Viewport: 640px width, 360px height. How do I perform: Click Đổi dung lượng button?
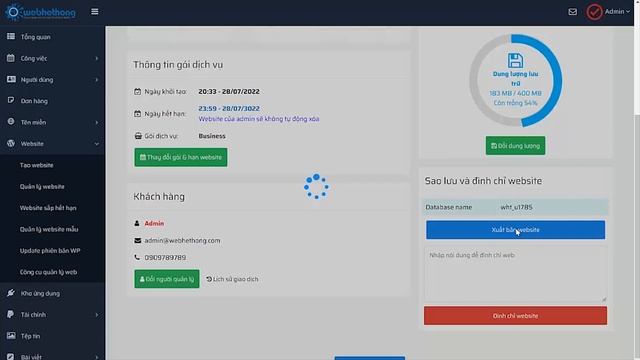click(x=515, y=146)
